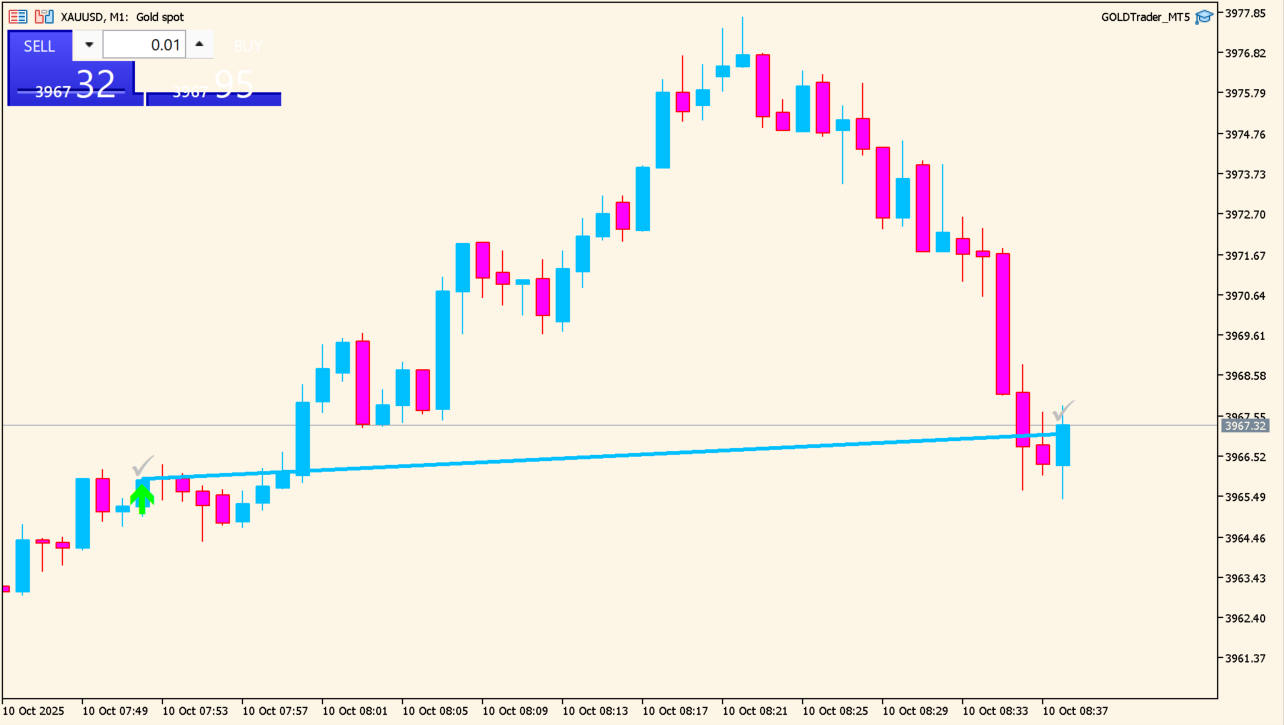Viewport: 1284px width, 725px height.
Task: Click the gray checkmark above the green arrow
Action: point(143,466)
